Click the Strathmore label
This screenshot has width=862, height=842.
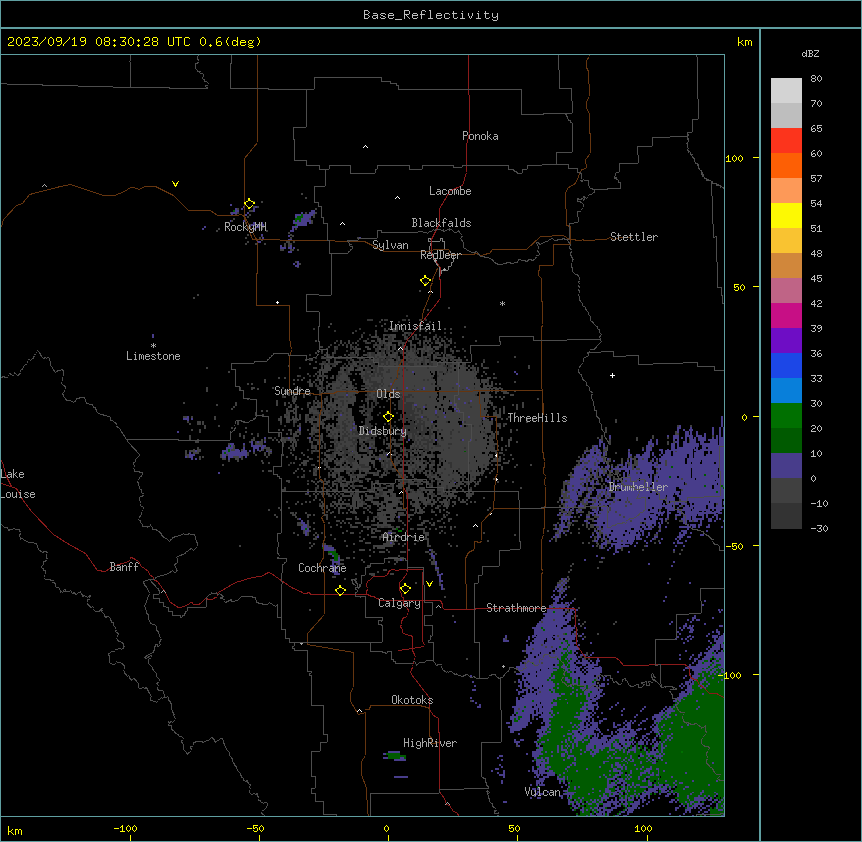coord(516,608)
